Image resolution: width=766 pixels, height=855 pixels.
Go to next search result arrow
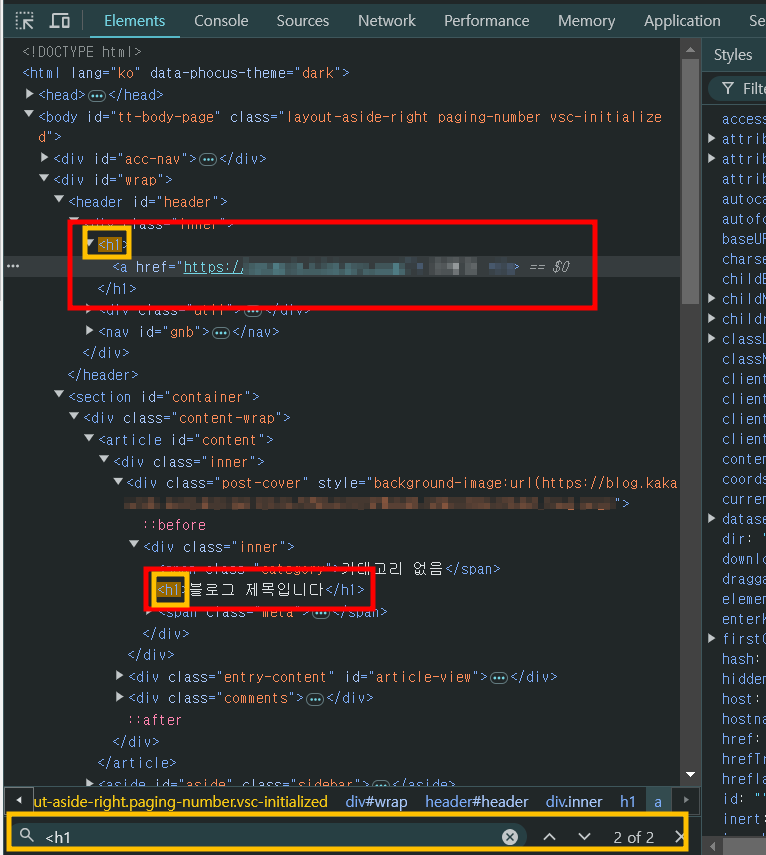(x=584, y=836)
